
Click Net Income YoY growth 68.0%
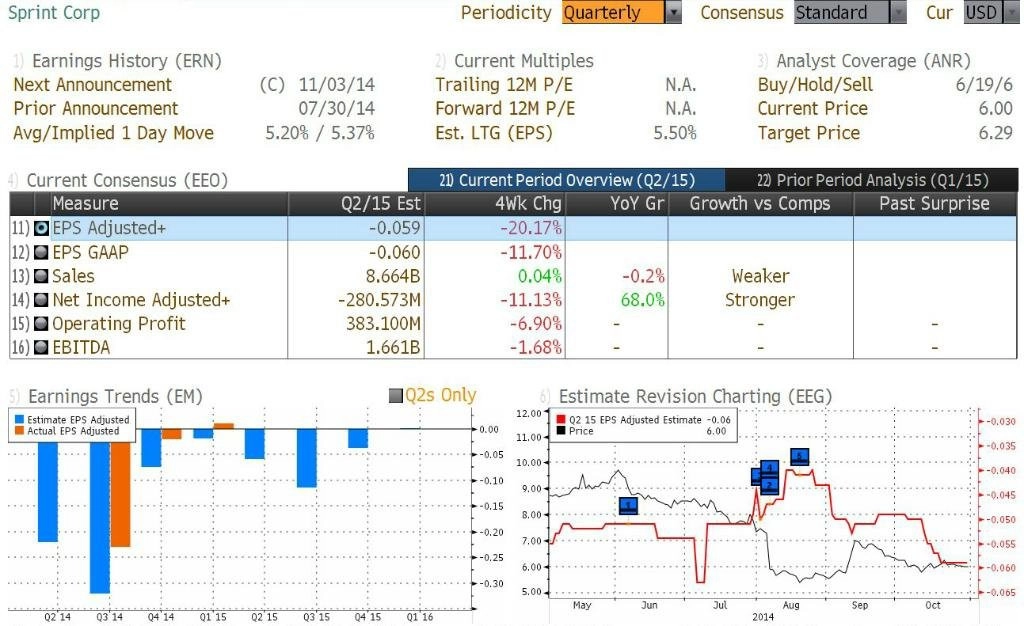(643, 300)
